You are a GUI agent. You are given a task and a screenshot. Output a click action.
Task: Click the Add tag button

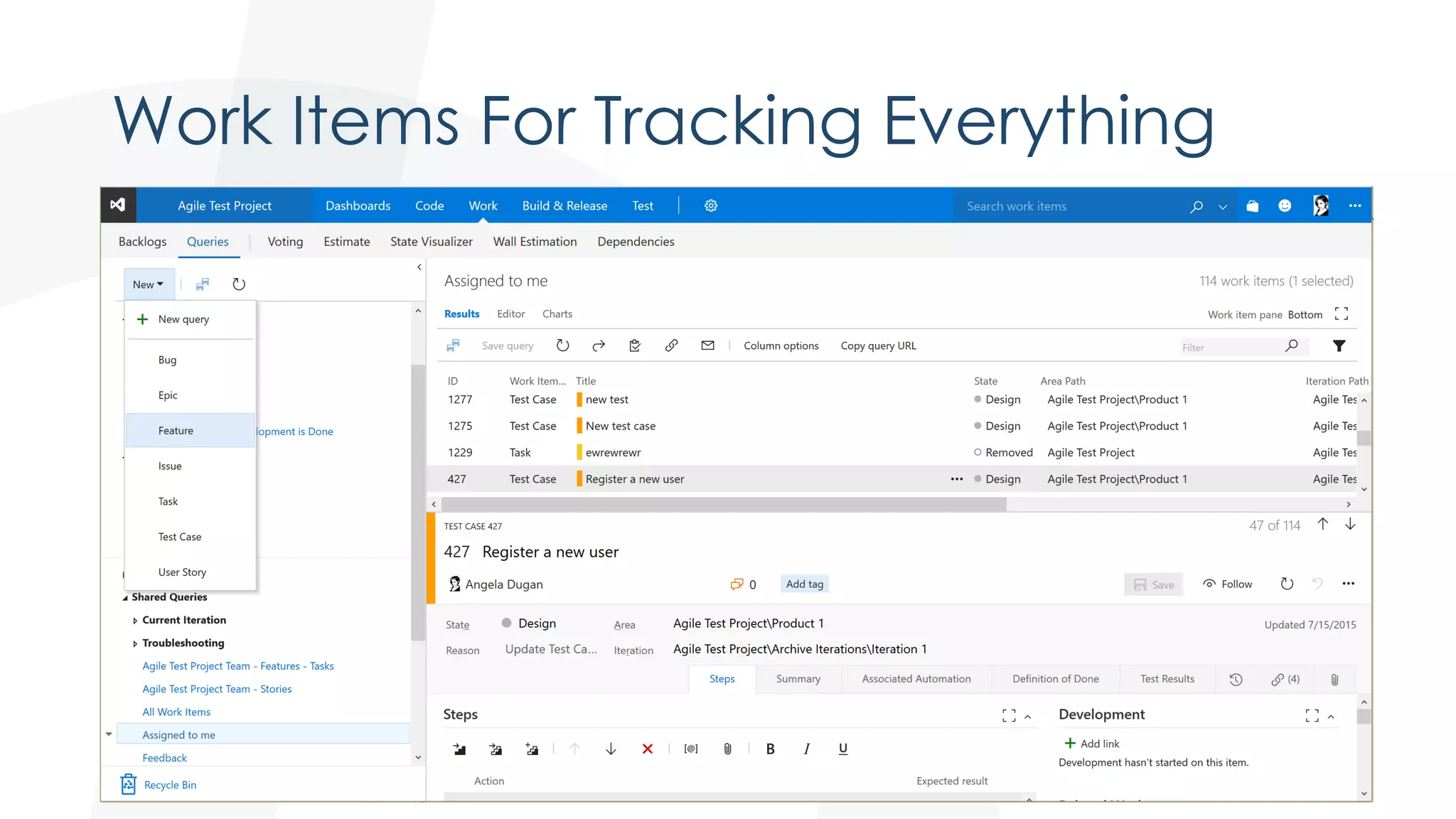pos(805,584)
